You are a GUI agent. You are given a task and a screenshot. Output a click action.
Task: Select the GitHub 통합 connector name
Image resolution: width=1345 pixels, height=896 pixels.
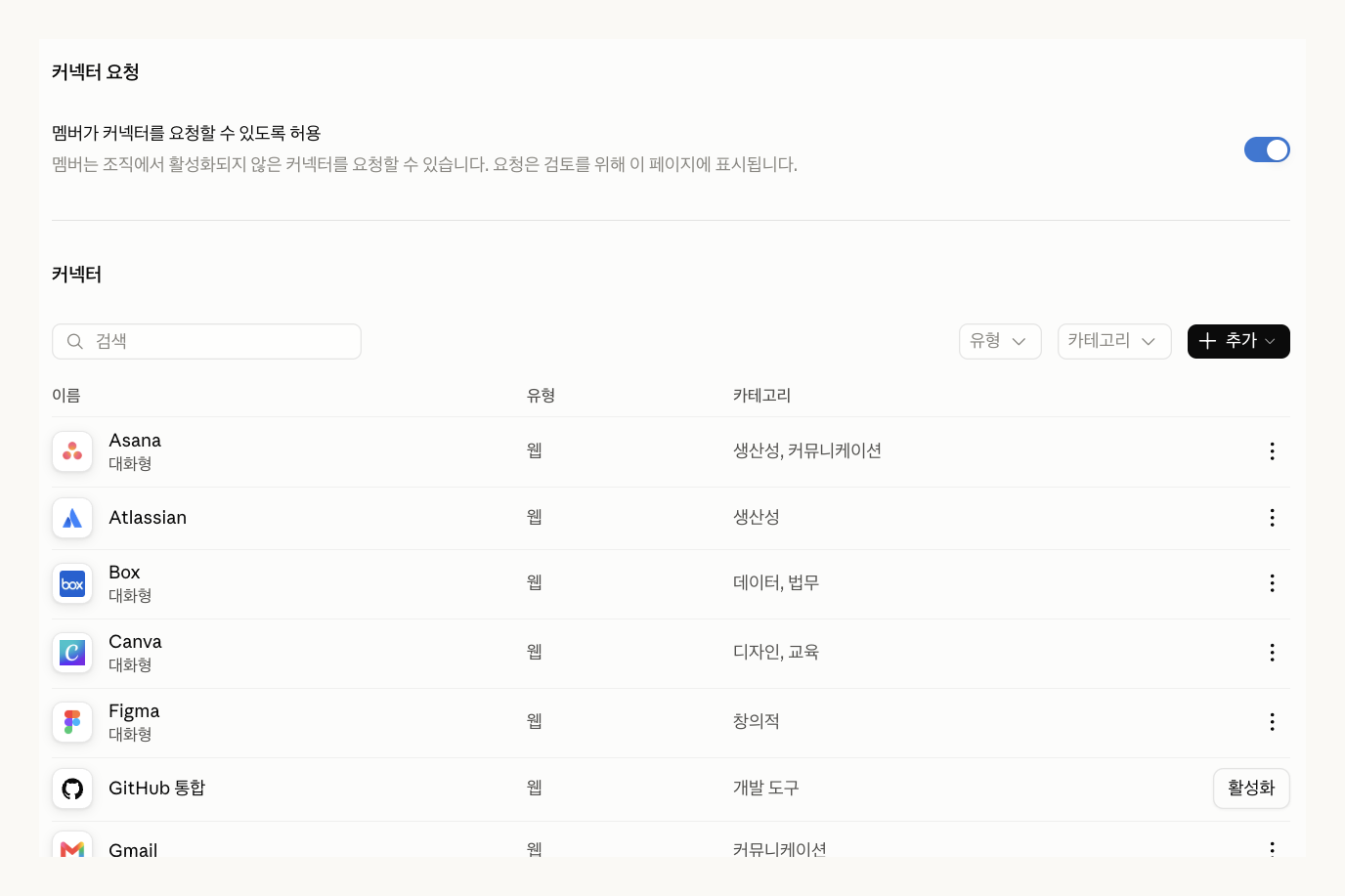(157, 789)
